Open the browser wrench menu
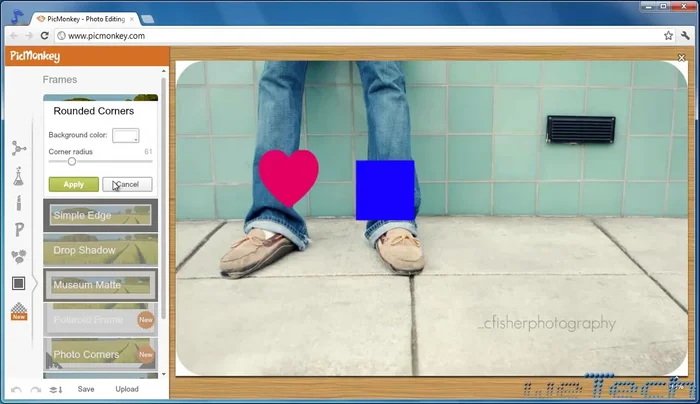 click(686, 35)
